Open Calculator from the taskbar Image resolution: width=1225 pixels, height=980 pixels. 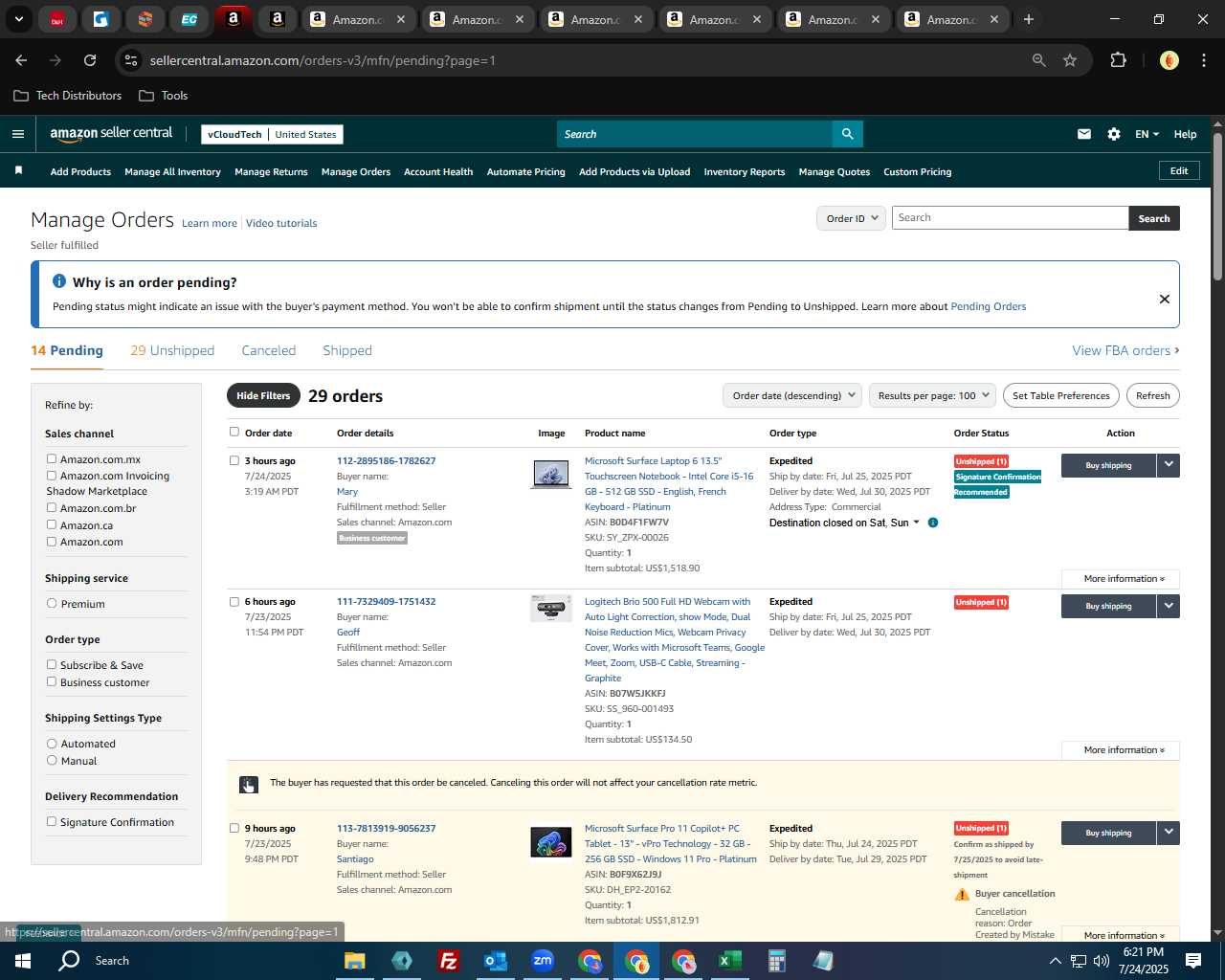click(776, 961)
